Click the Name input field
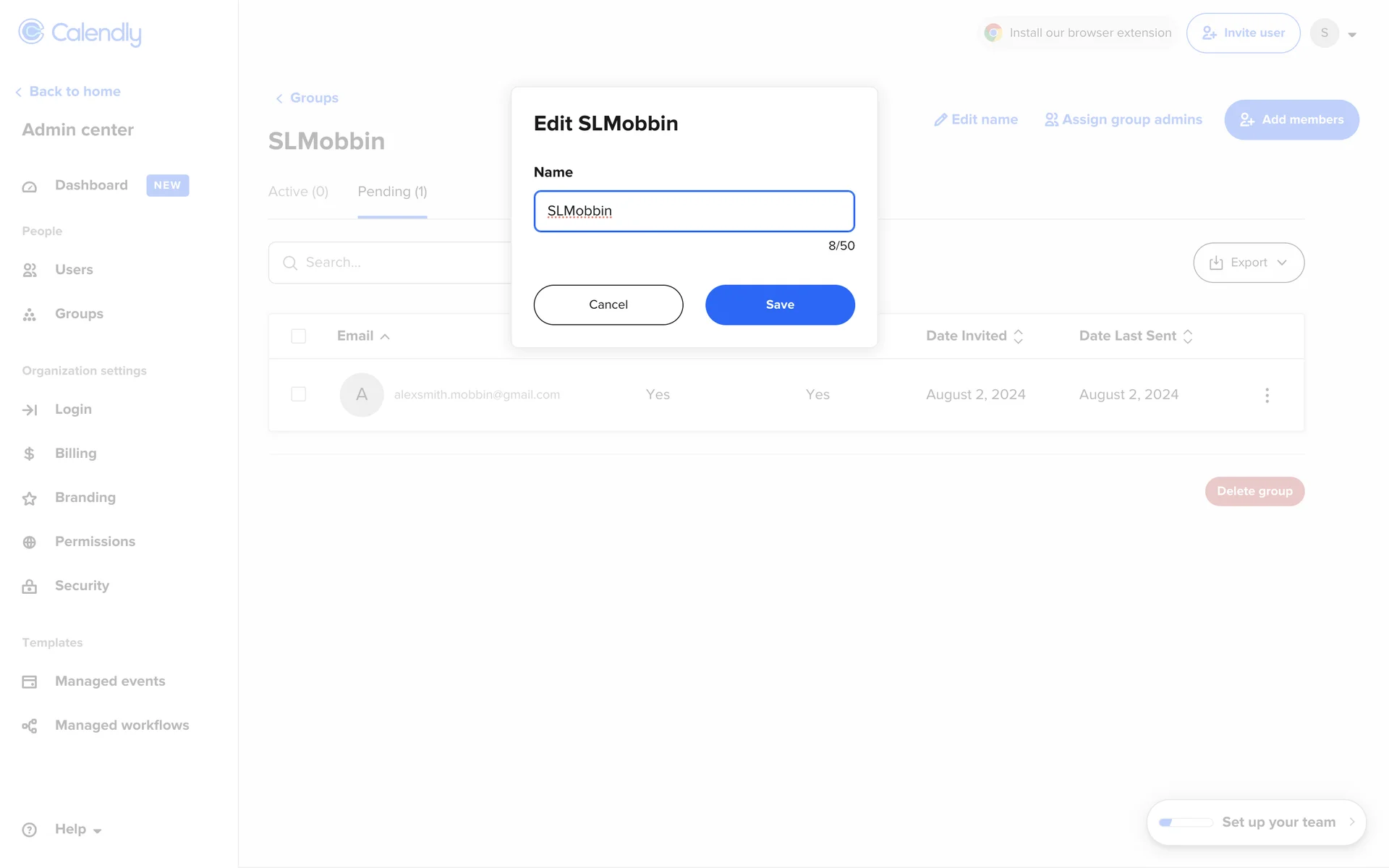Screen dimensions: 1389x868 694,211
